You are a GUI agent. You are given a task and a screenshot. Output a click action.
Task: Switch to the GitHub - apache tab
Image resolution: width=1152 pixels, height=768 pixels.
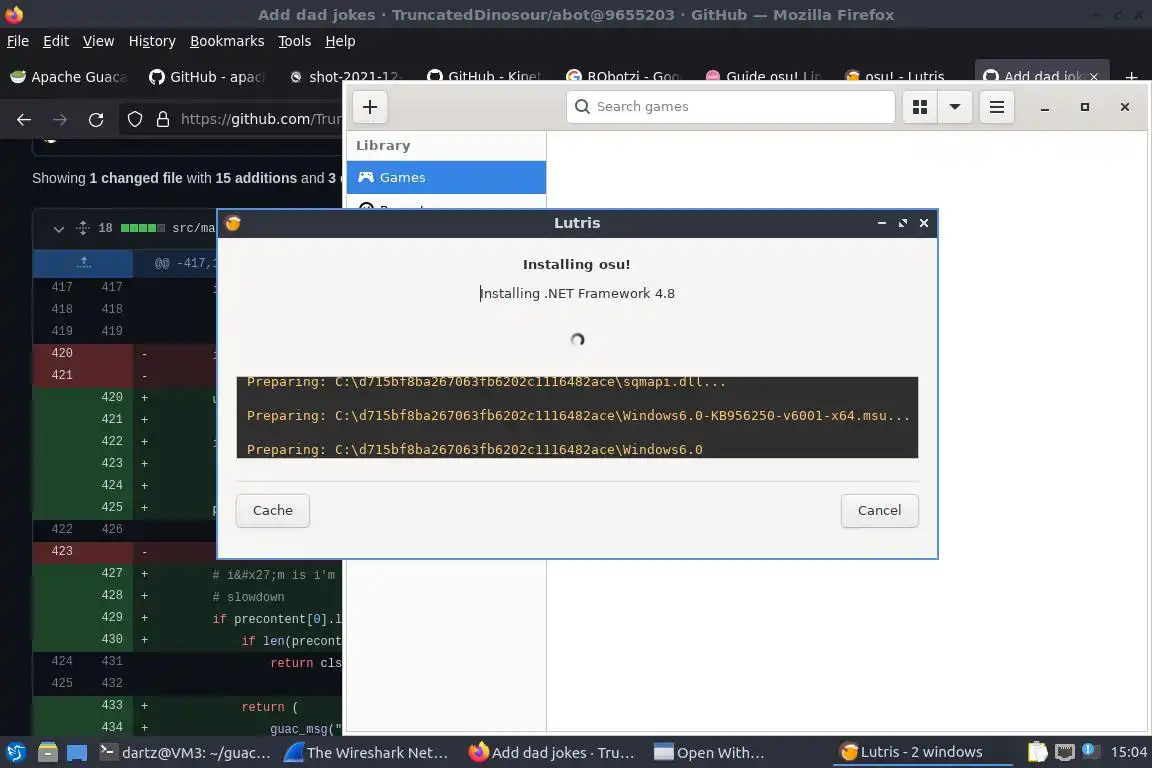[207, 76]
